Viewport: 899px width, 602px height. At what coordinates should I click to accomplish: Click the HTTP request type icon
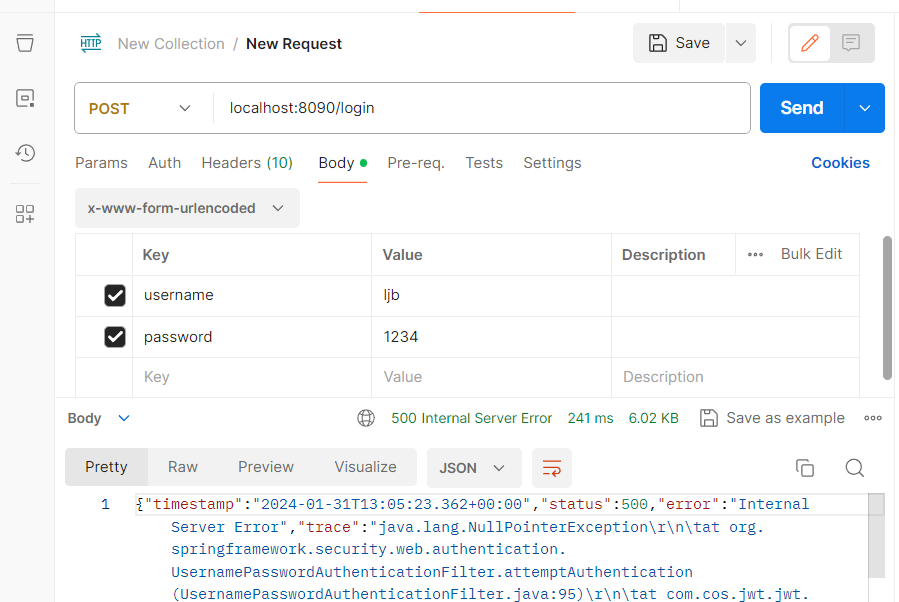click(x=91, y=43)
